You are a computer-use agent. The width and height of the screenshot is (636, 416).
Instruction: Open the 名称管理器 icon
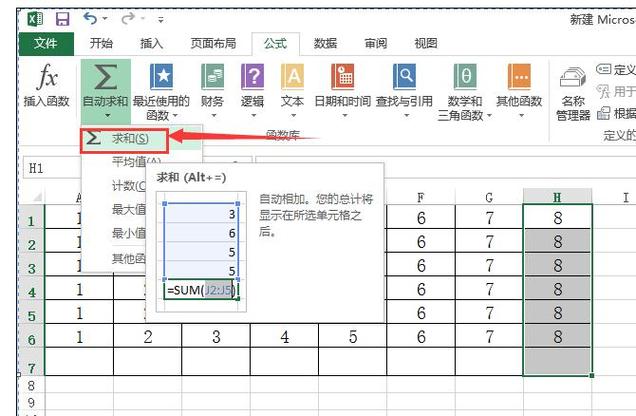pos(573,77)
